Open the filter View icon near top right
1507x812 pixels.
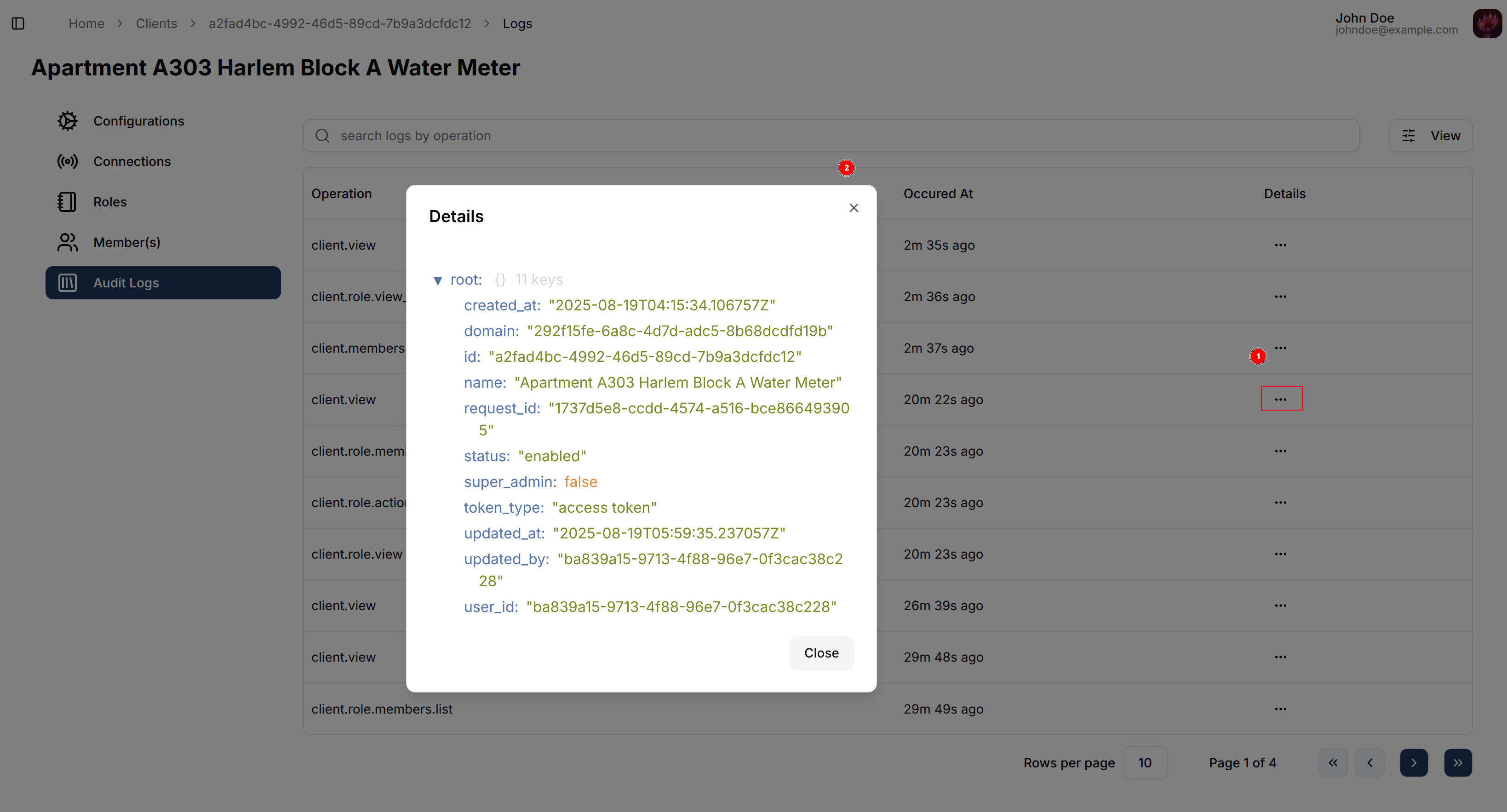point(1409,135)
